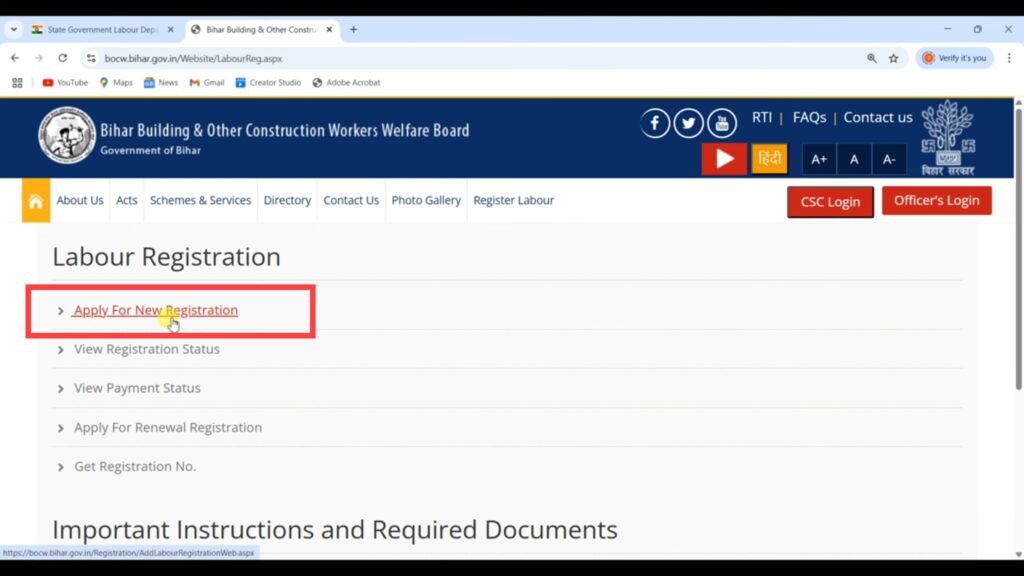This screenshot has height=576, width=1024.
Task: Open the tab search dropdown arrow
Action: click(14, 29)
